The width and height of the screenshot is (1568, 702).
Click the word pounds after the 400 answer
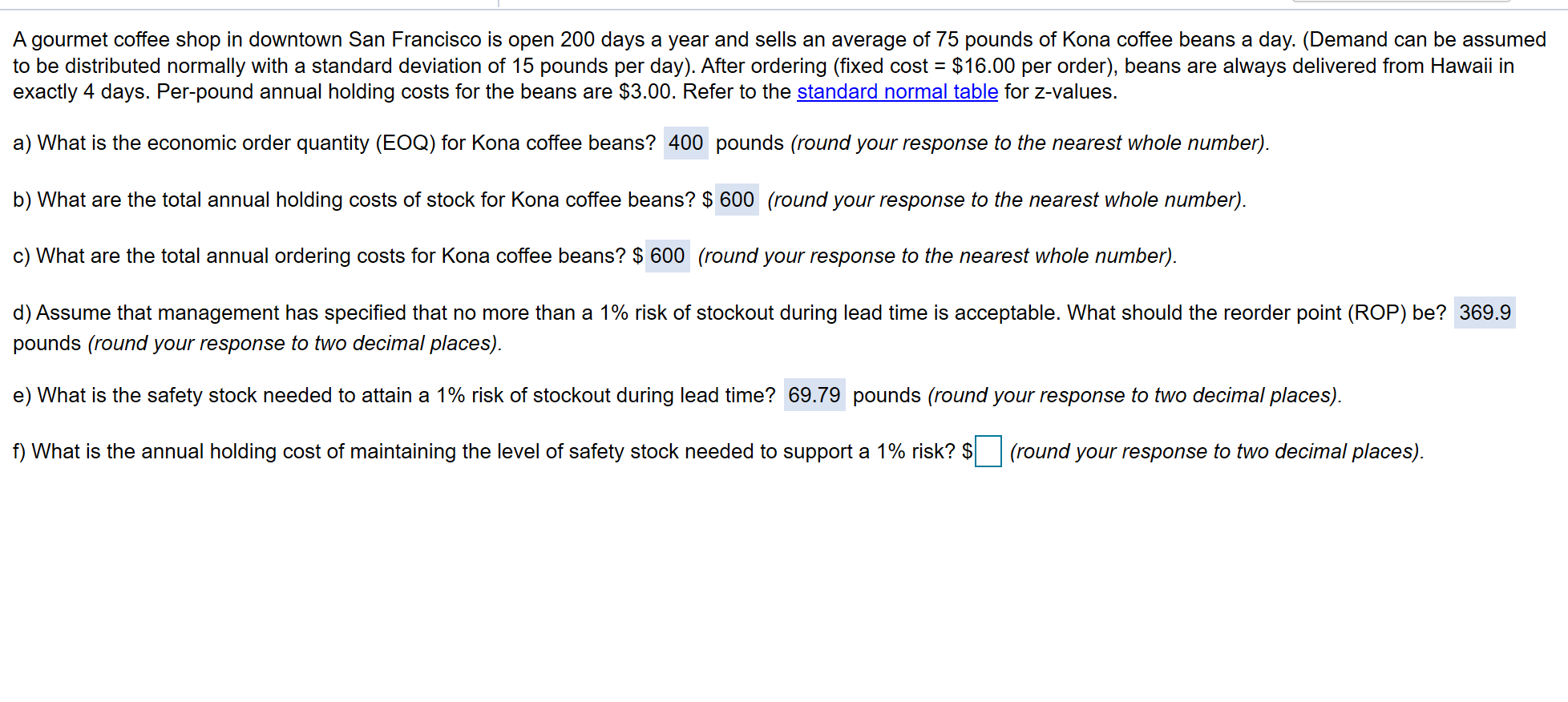750,143
